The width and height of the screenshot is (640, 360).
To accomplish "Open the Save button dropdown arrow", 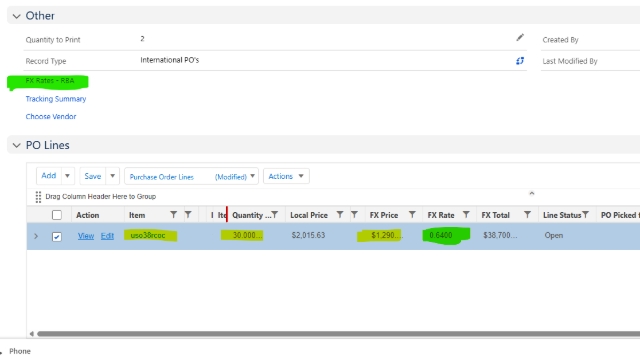I will [x=112, y=176].
